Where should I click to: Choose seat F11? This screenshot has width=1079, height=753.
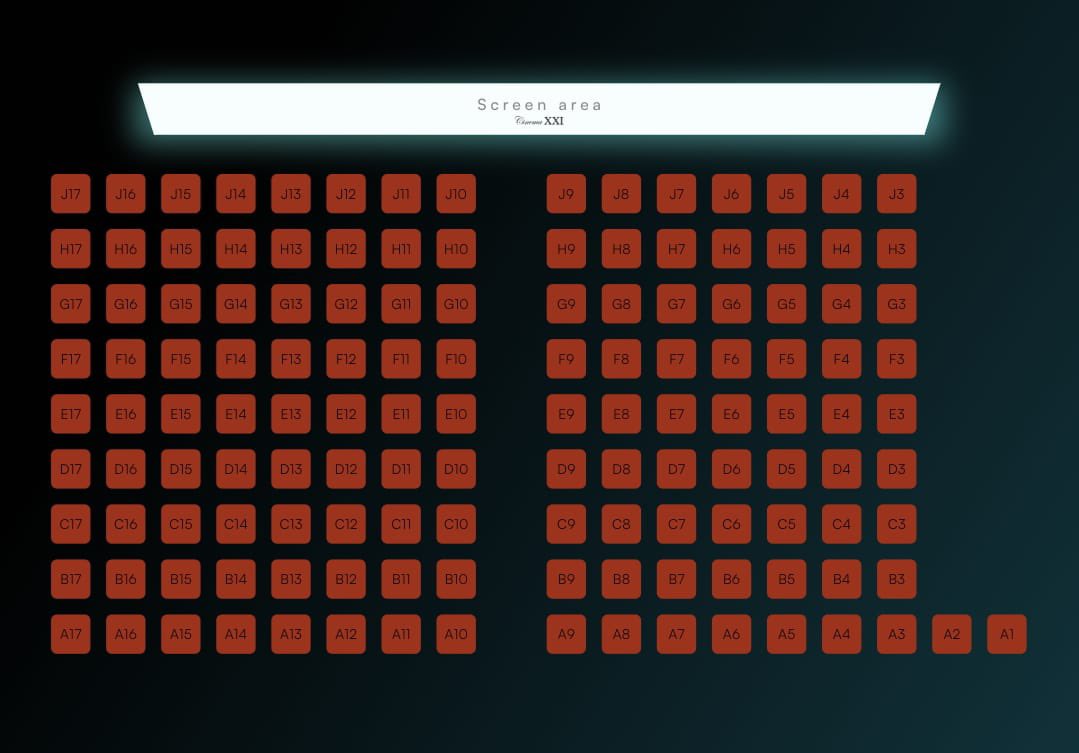point(401,359)
